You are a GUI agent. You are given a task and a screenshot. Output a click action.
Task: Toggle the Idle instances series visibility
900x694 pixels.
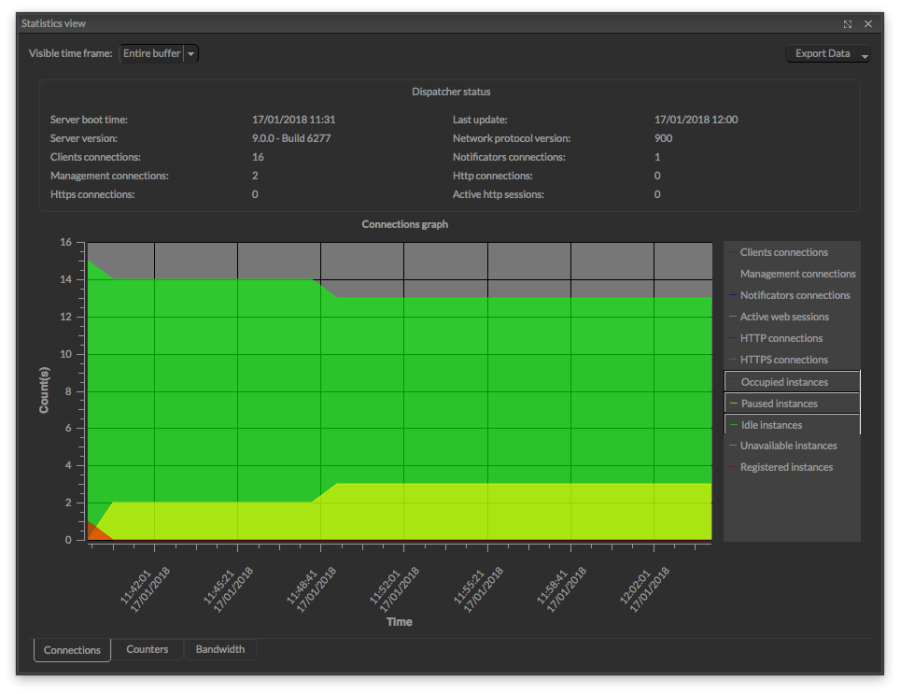pyautogui.click(x=791, y=424)
